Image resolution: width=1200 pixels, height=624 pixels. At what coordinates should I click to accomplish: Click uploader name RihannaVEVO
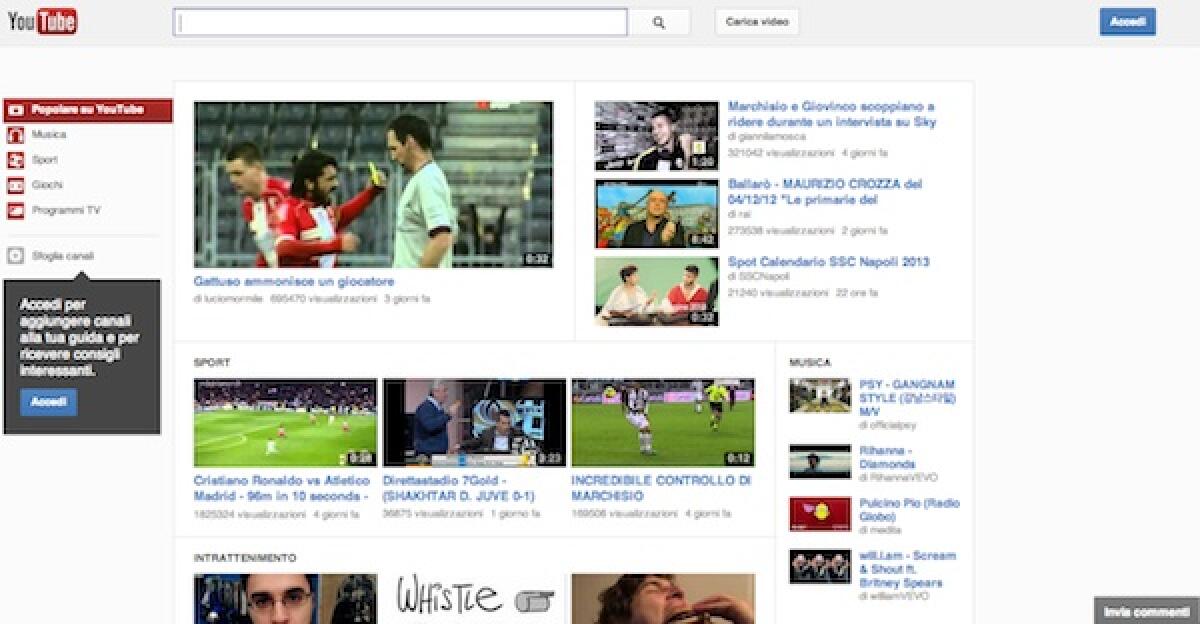(905, 478)
